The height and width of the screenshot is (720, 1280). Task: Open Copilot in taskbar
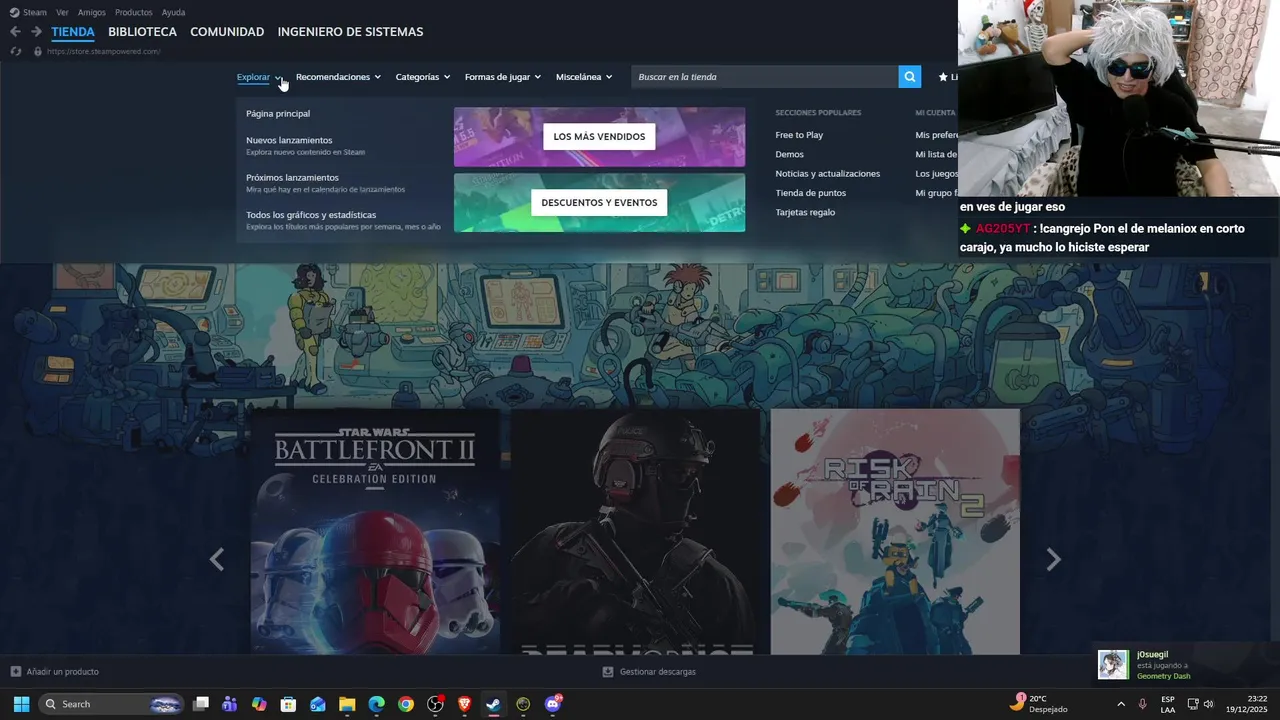(259, 704)
